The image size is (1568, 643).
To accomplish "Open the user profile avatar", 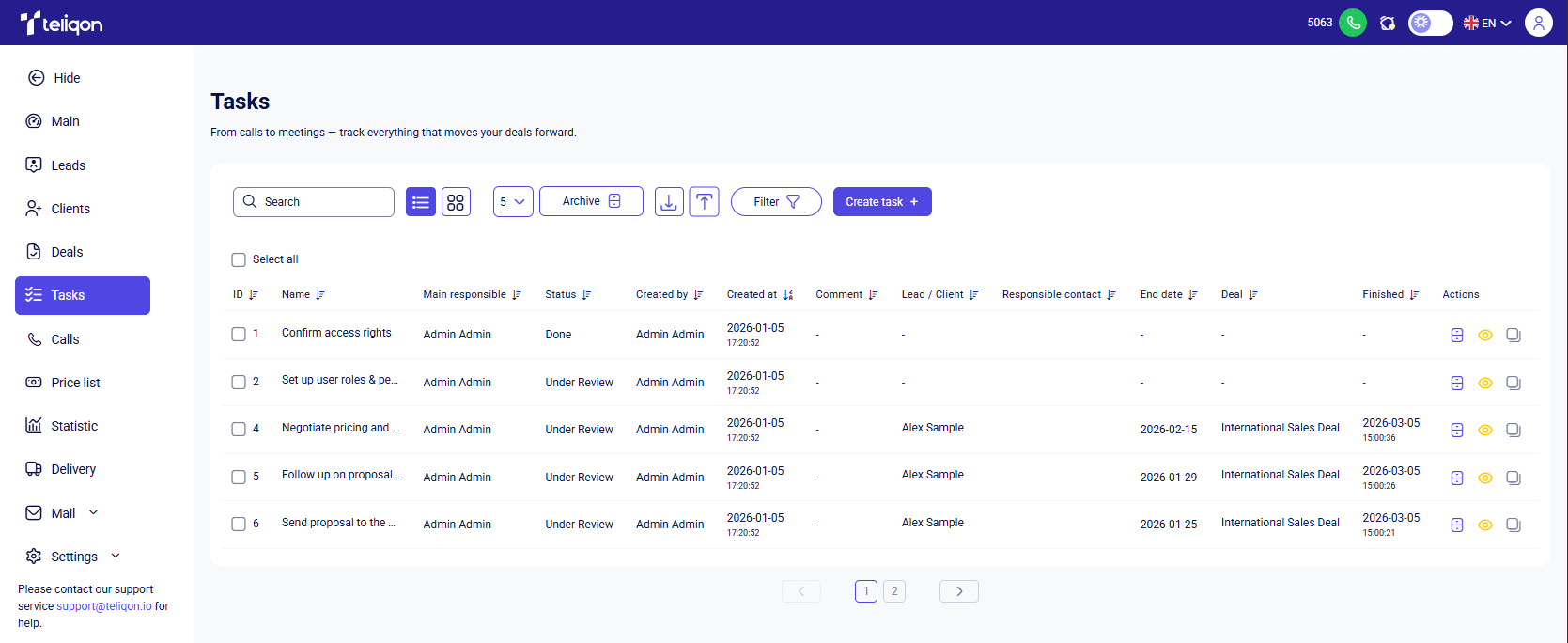I will (1538, 23).
